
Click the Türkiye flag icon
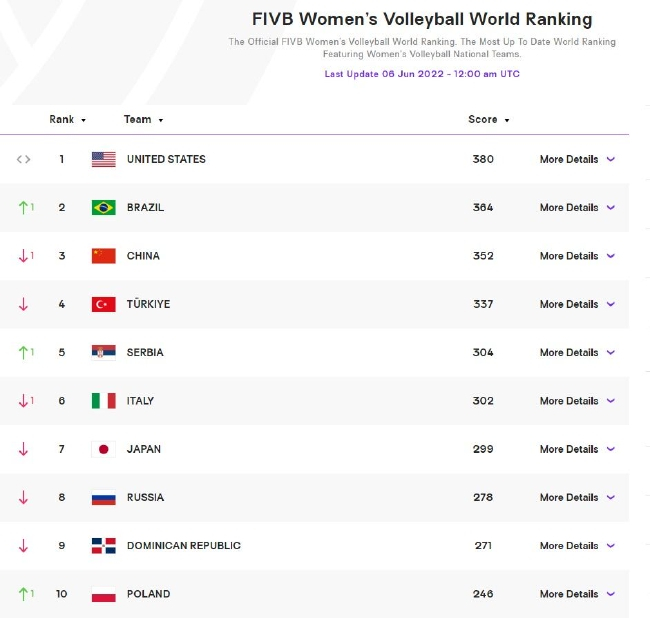click(x=104, y=304)
